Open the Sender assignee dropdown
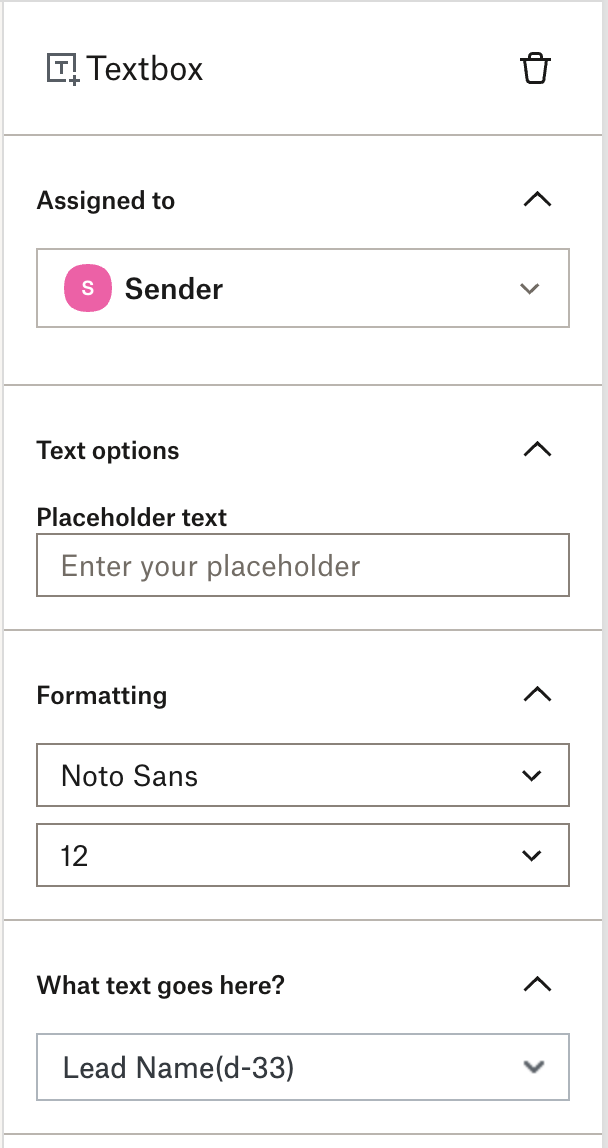 pos(303,288)
